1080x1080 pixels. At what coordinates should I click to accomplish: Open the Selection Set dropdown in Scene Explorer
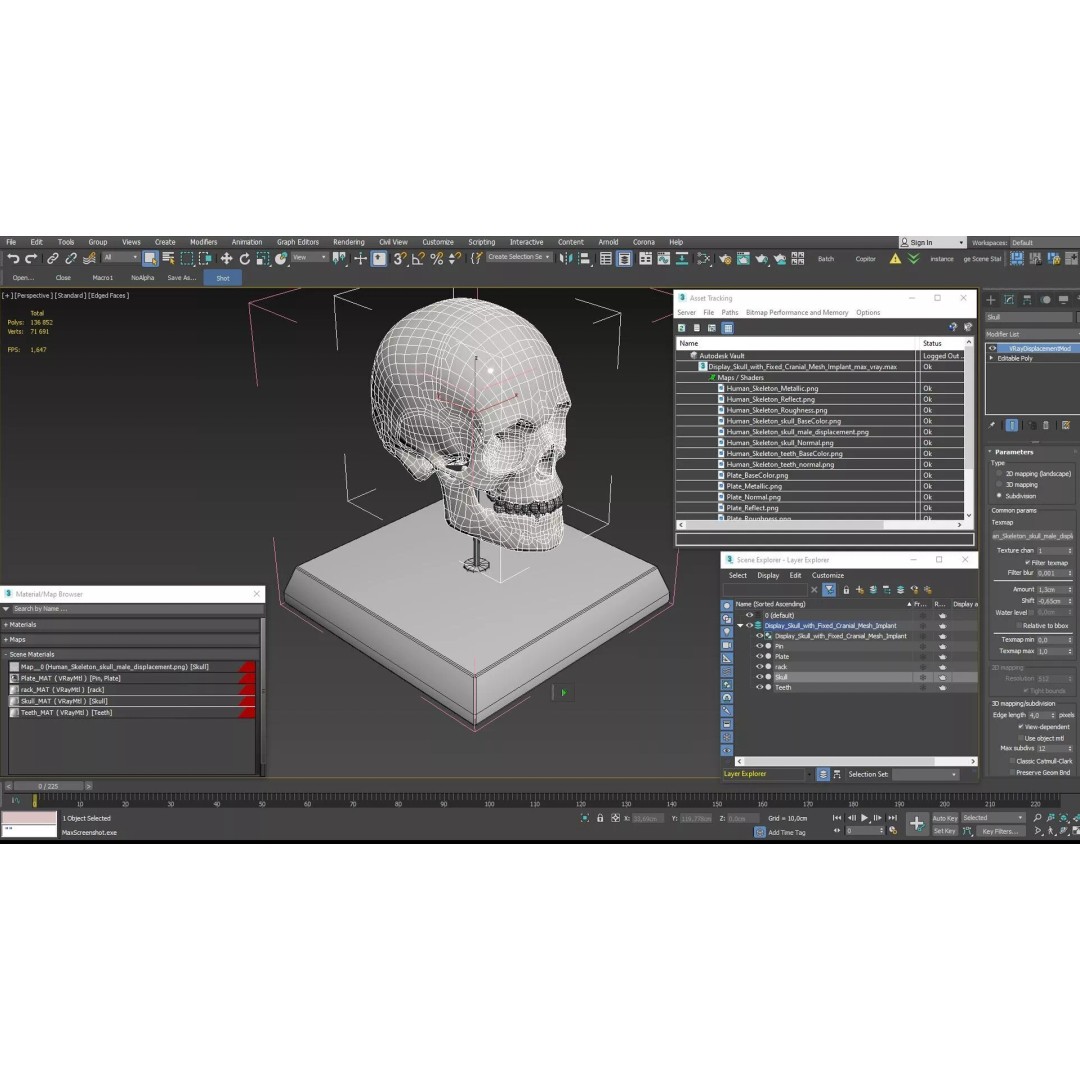pos(925,774)
